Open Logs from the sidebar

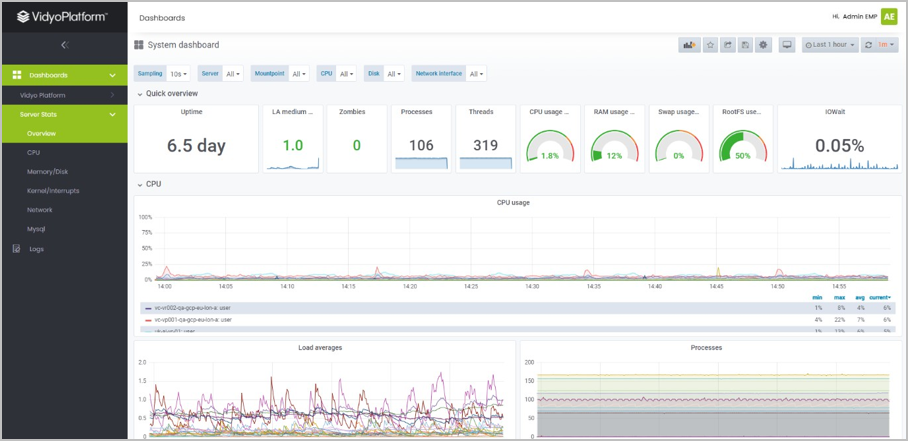pyautogui.click(x=36, y=249)
